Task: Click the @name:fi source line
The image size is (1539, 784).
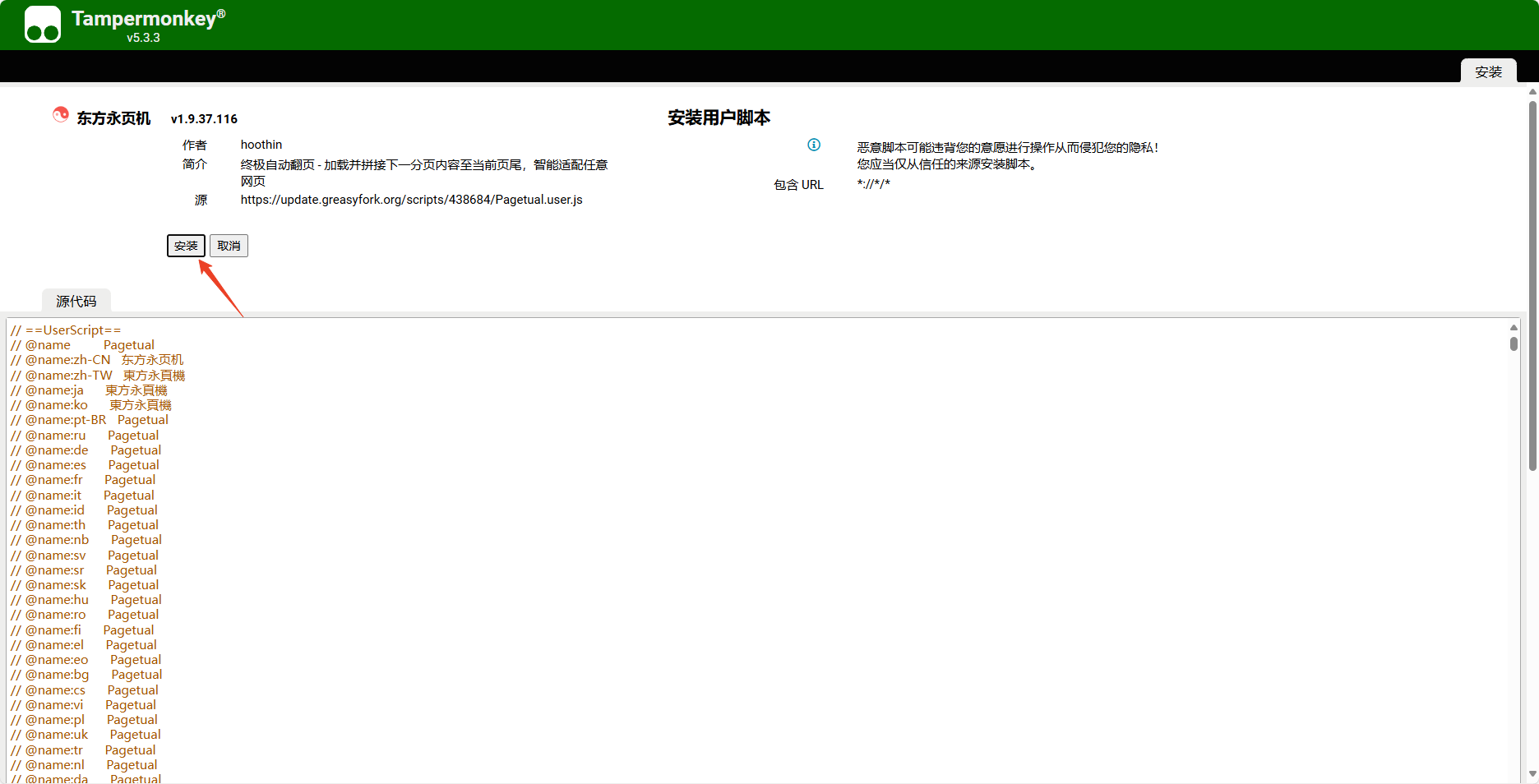Action: coord(82,630)
